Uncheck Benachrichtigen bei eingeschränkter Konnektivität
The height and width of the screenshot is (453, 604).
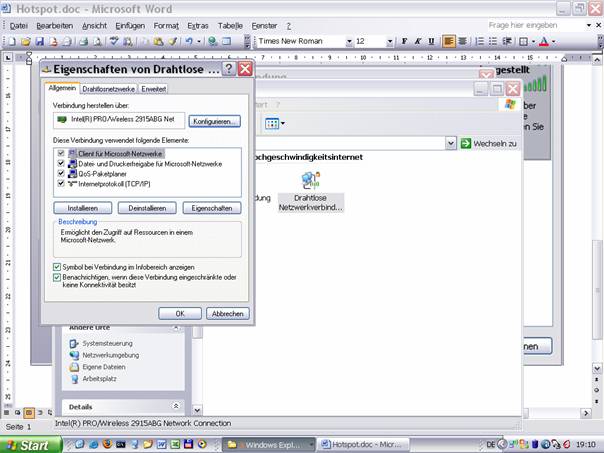(x=57, y=277)
